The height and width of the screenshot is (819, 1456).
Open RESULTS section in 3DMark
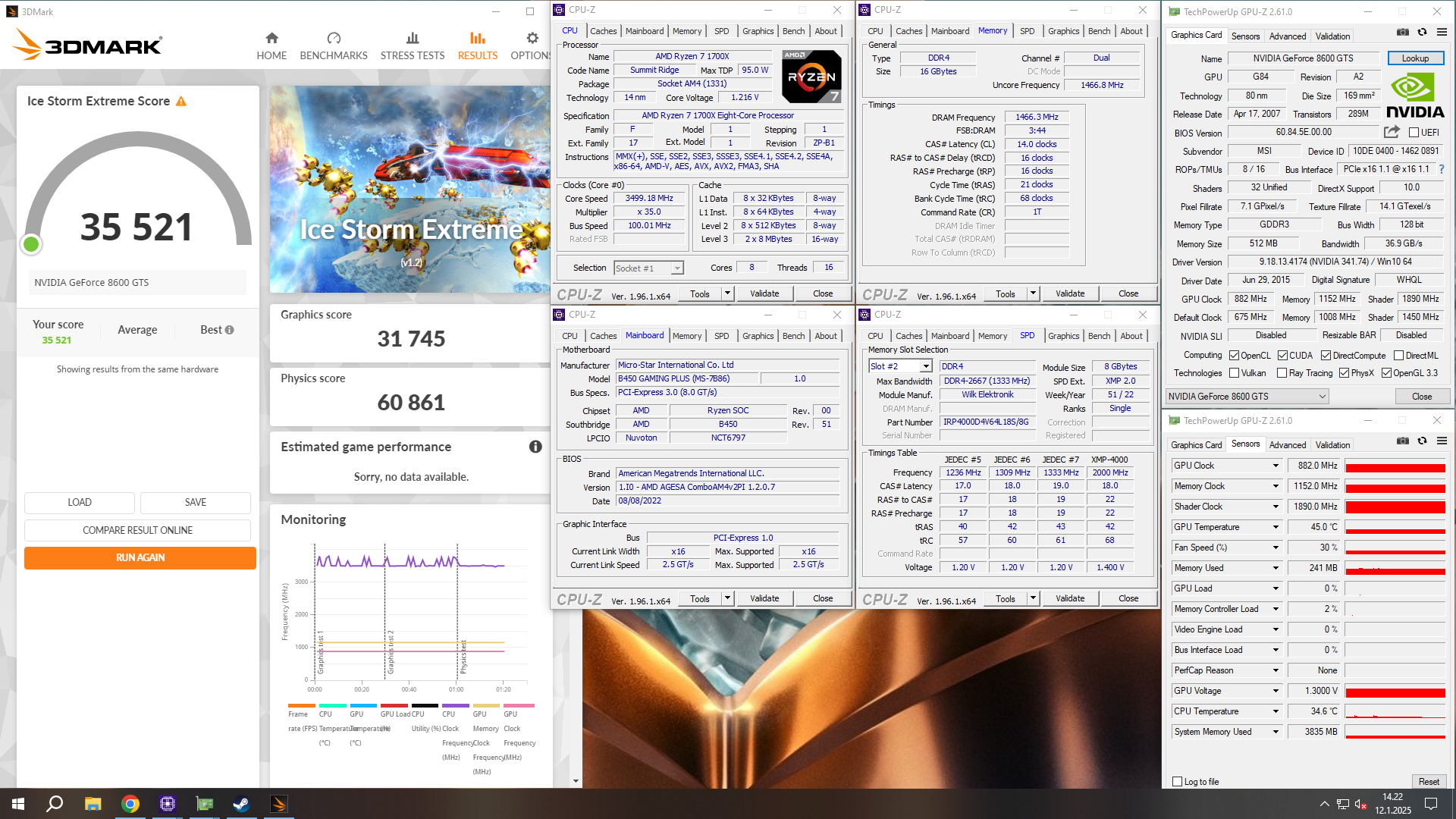[478, 46]
